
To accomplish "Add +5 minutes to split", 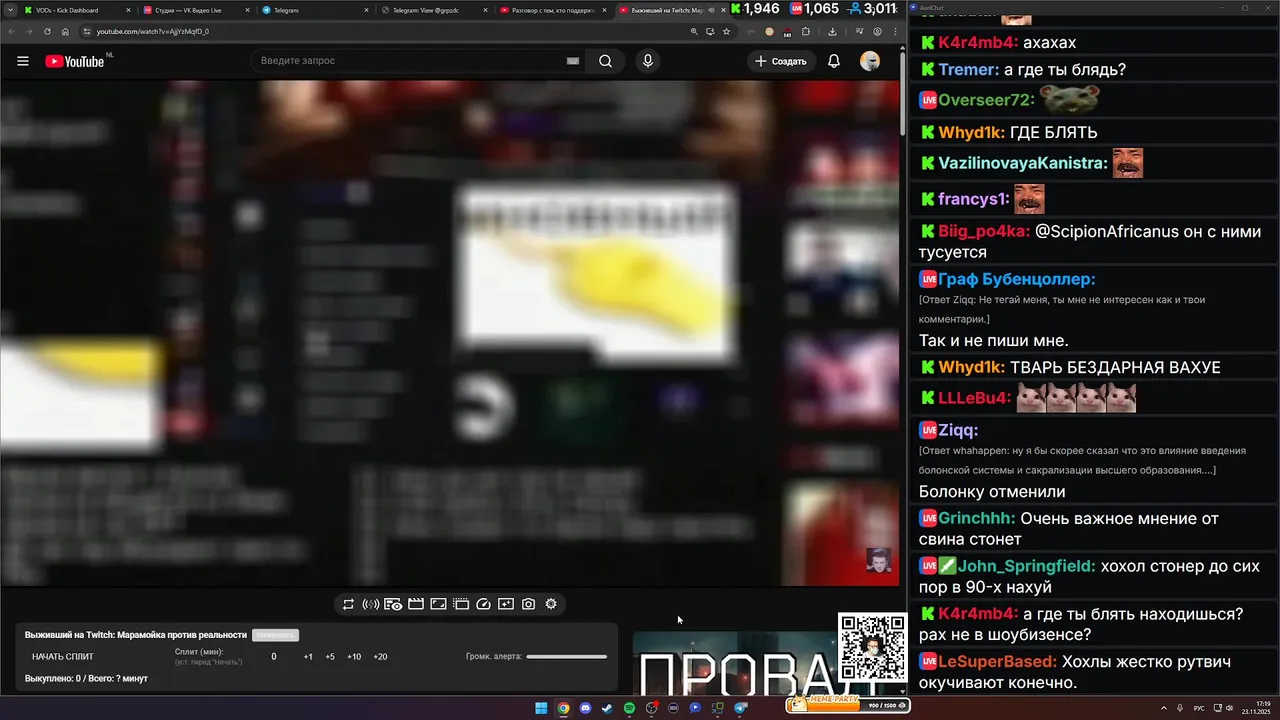I will tap(330, 657).
